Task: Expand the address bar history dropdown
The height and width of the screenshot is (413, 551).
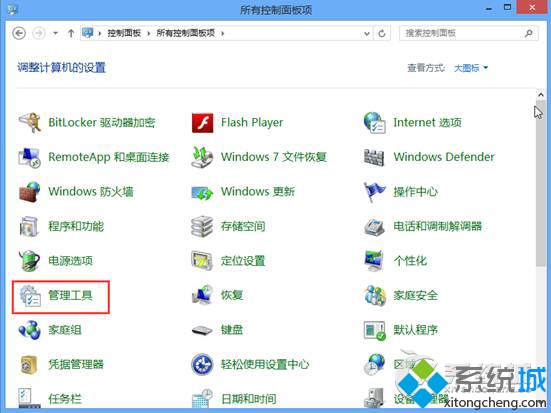Action: (x=367, y=34)
